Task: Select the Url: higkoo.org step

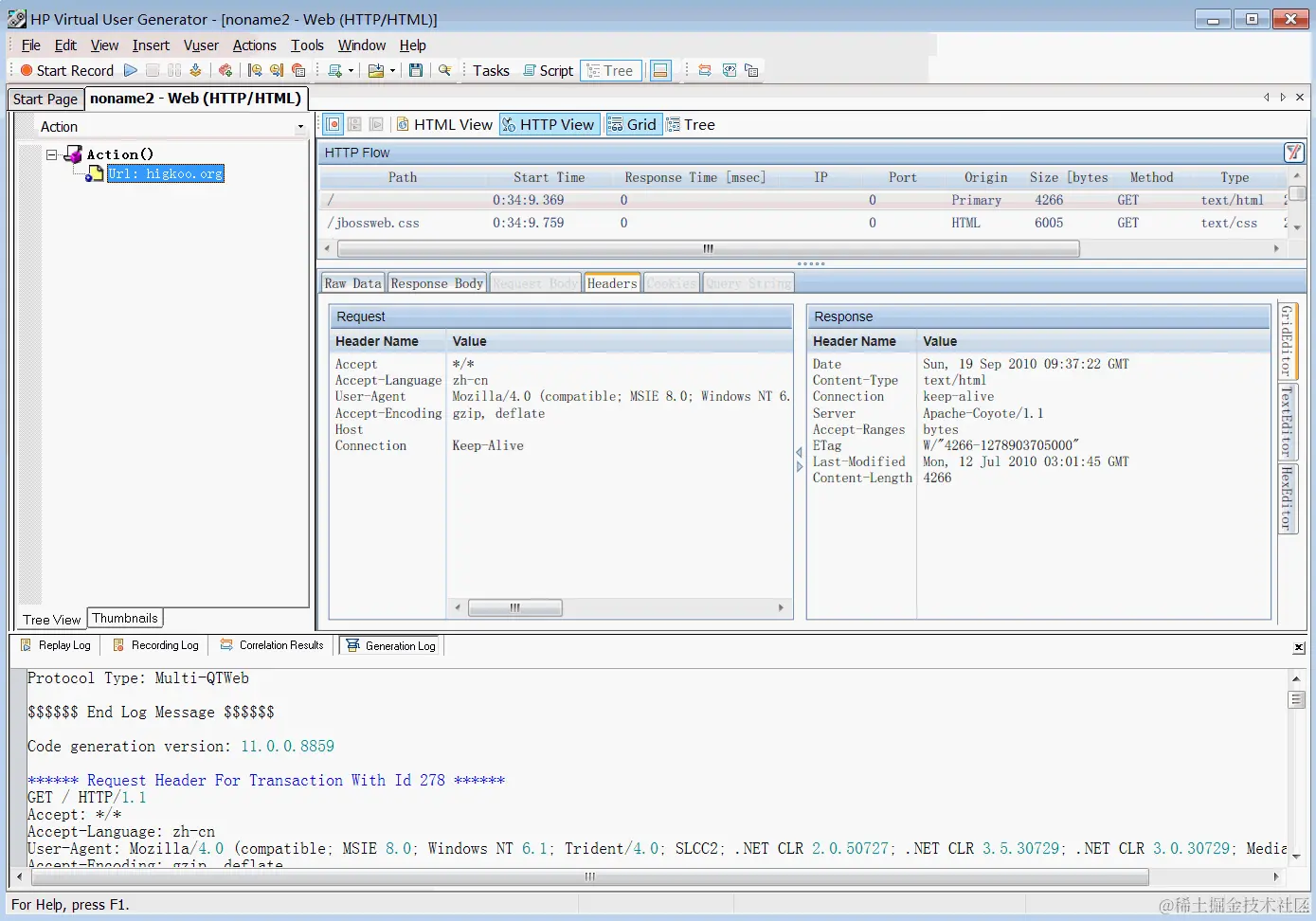Action: [166, 173]
